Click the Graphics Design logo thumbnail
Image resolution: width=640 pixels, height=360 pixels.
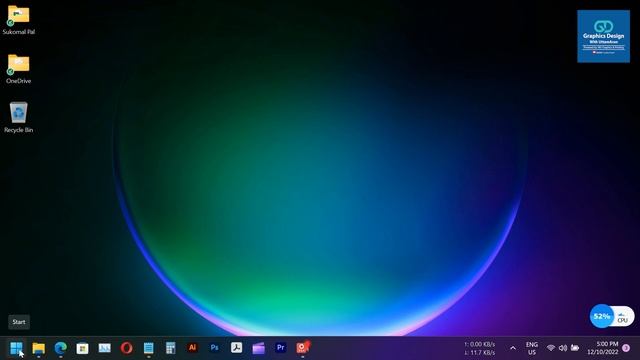603,36
